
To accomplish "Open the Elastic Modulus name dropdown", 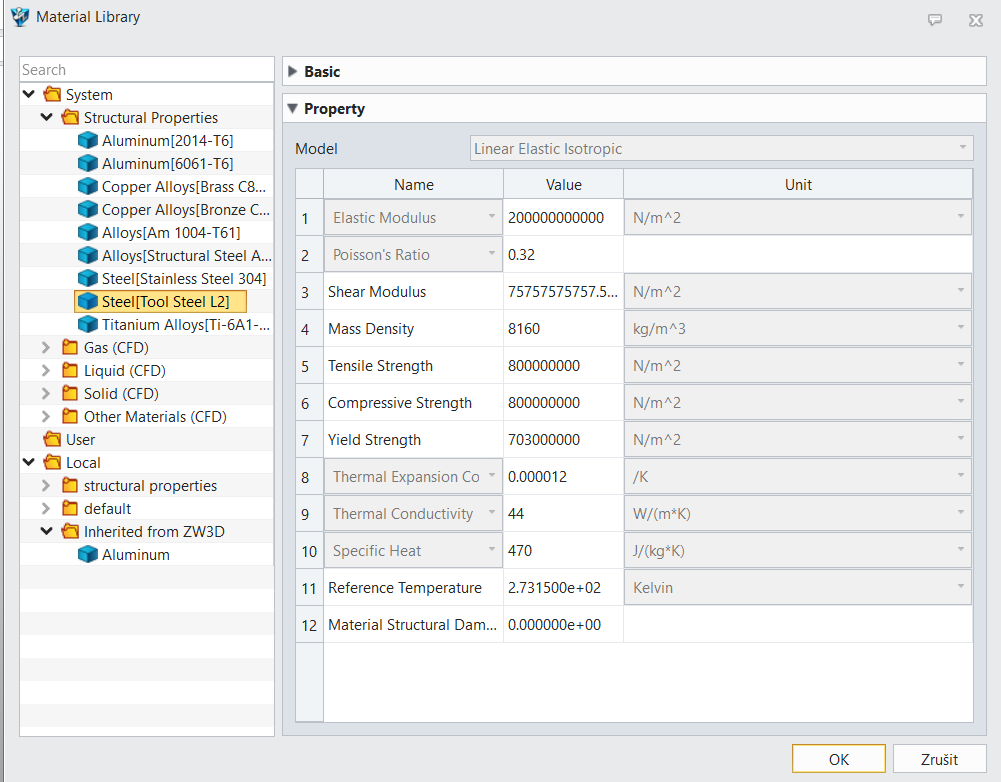I will pyautogui.click(x=413, y=218).
